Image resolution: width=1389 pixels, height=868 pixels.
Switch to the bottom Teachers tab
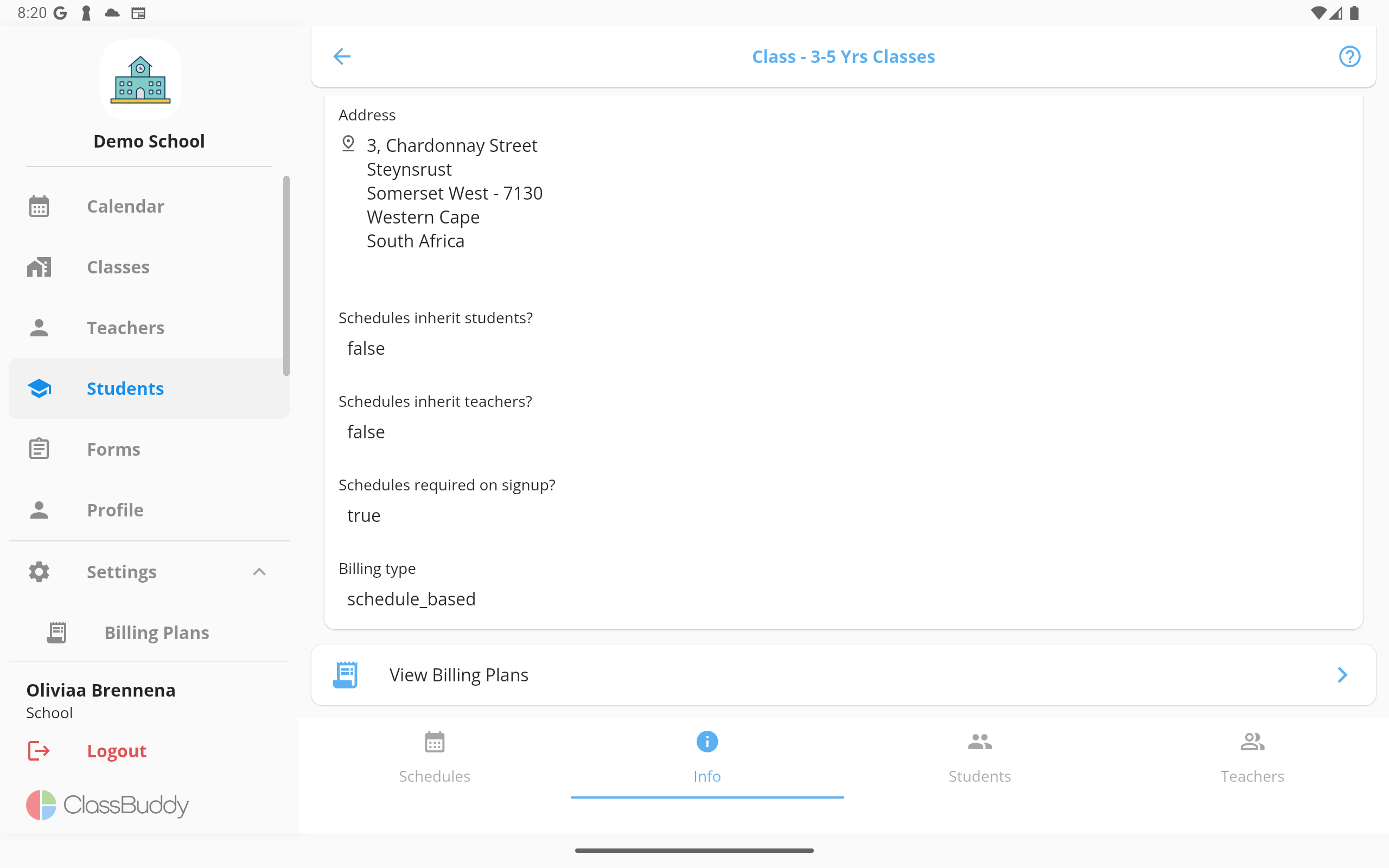tap(1252, 758)
